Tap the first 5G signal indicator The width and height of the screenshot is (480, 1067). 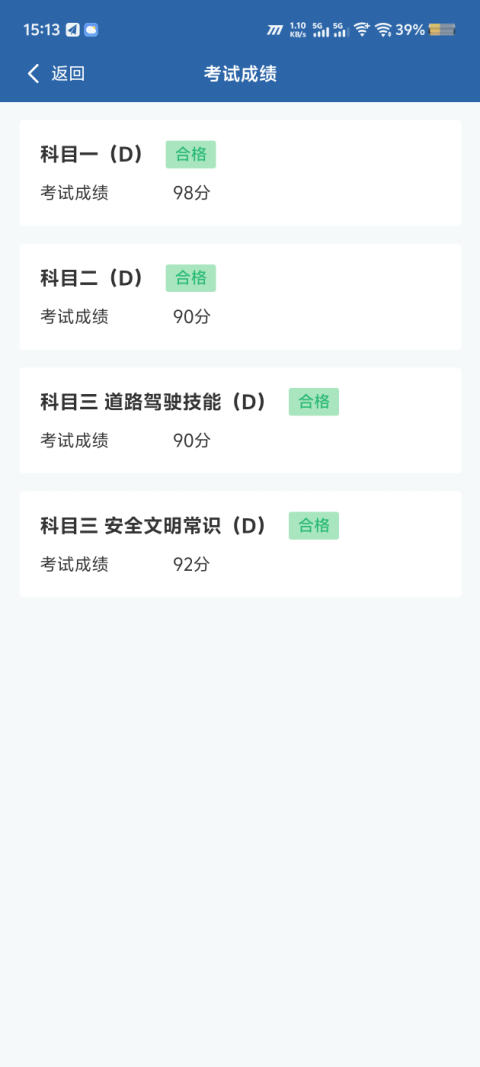(x=321, y=30)
